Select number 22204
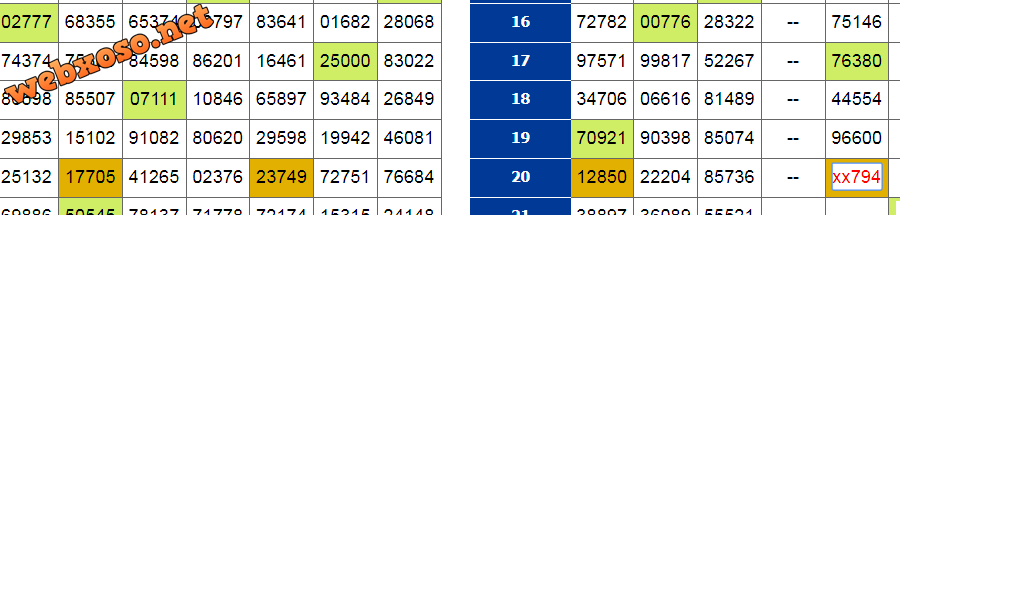The width and height of the screenshot is (1009, 614). coord(665,178)
